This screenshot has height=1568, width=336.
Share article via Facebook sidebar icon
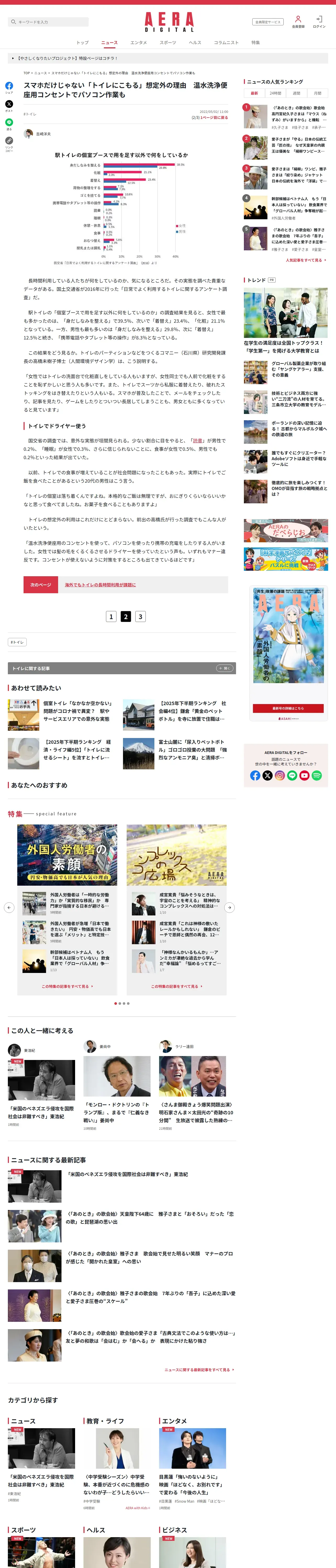[9, 85]
